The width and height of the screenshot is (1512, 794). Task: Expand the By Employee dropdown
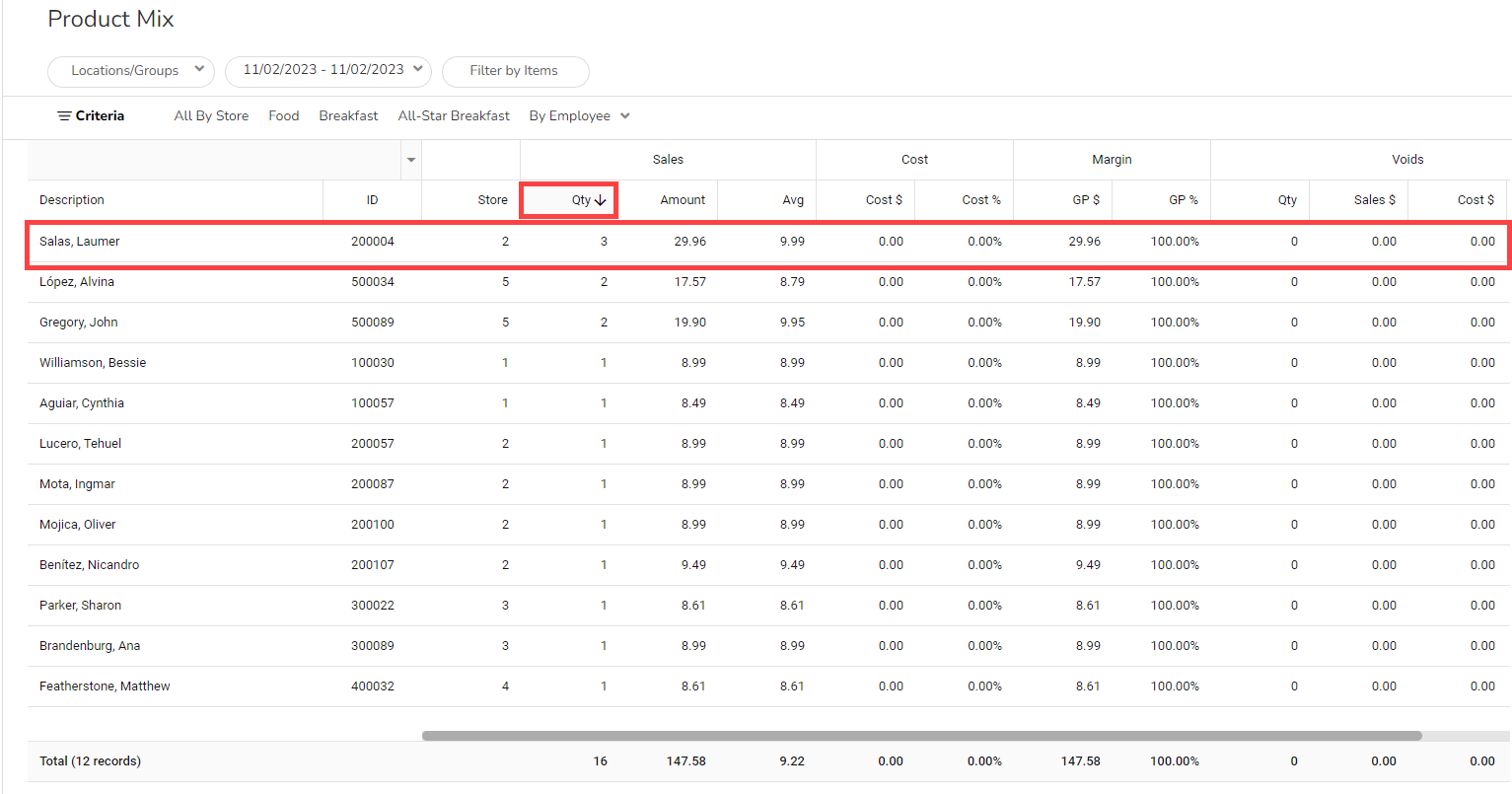[x=579, y=116]
